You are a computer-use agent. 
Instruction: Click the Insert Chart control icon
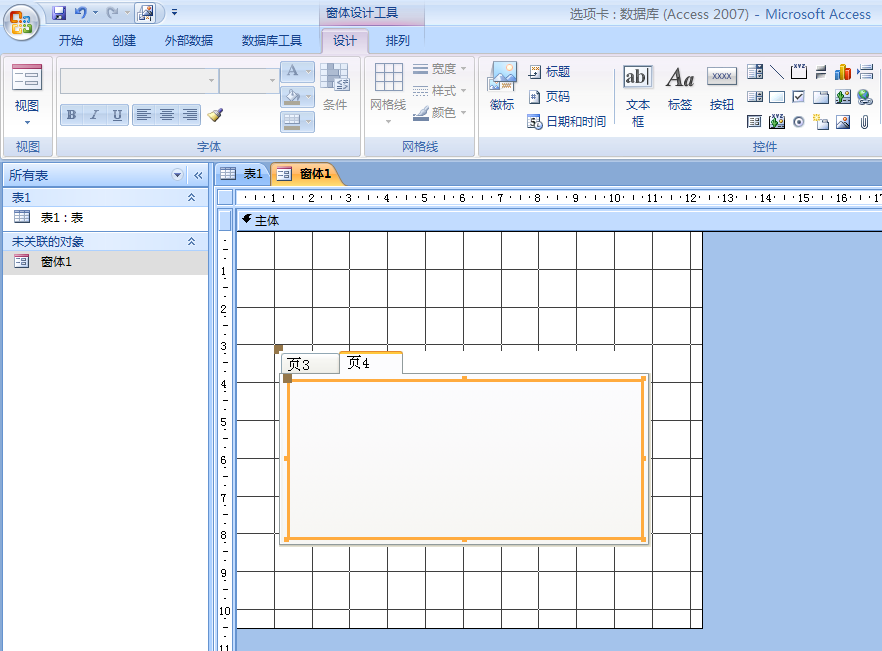point(843,72)
